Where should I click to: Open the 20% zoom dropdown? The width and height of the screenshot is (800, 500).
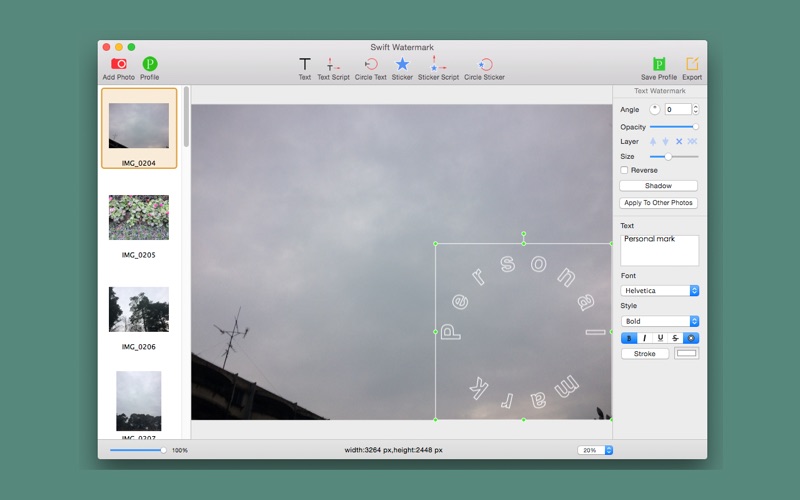pyautogui.click(x=595, y=450)
